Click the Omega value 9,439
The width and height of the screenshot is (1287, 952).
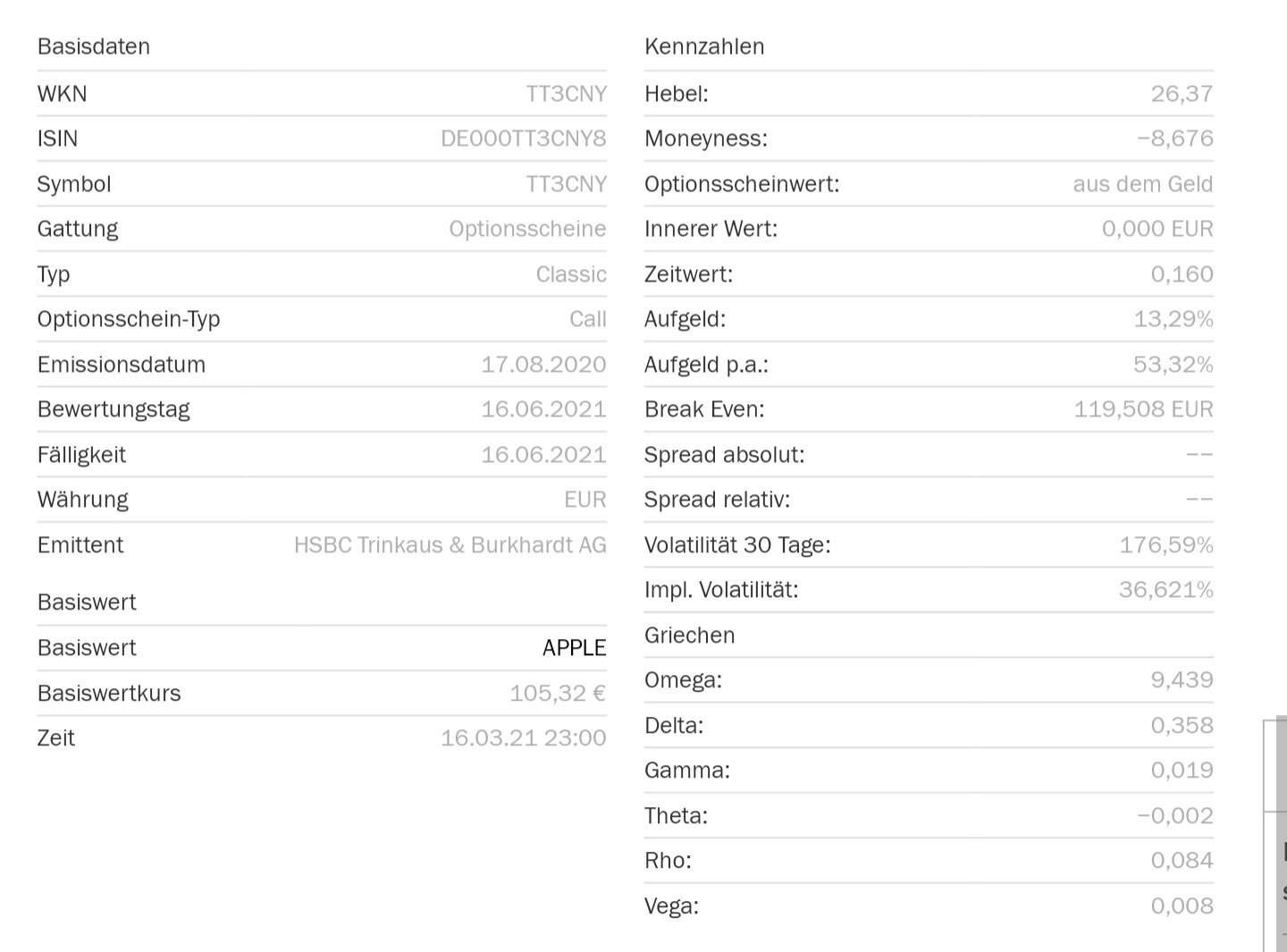[1182, 680]
